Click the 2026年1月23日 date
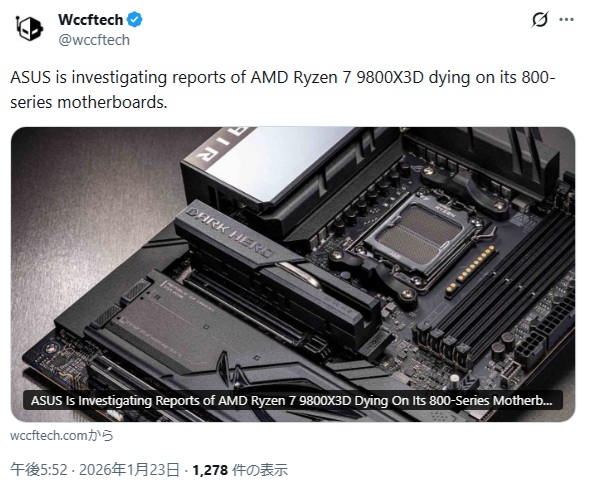591x486 pixels. (129, 470)
